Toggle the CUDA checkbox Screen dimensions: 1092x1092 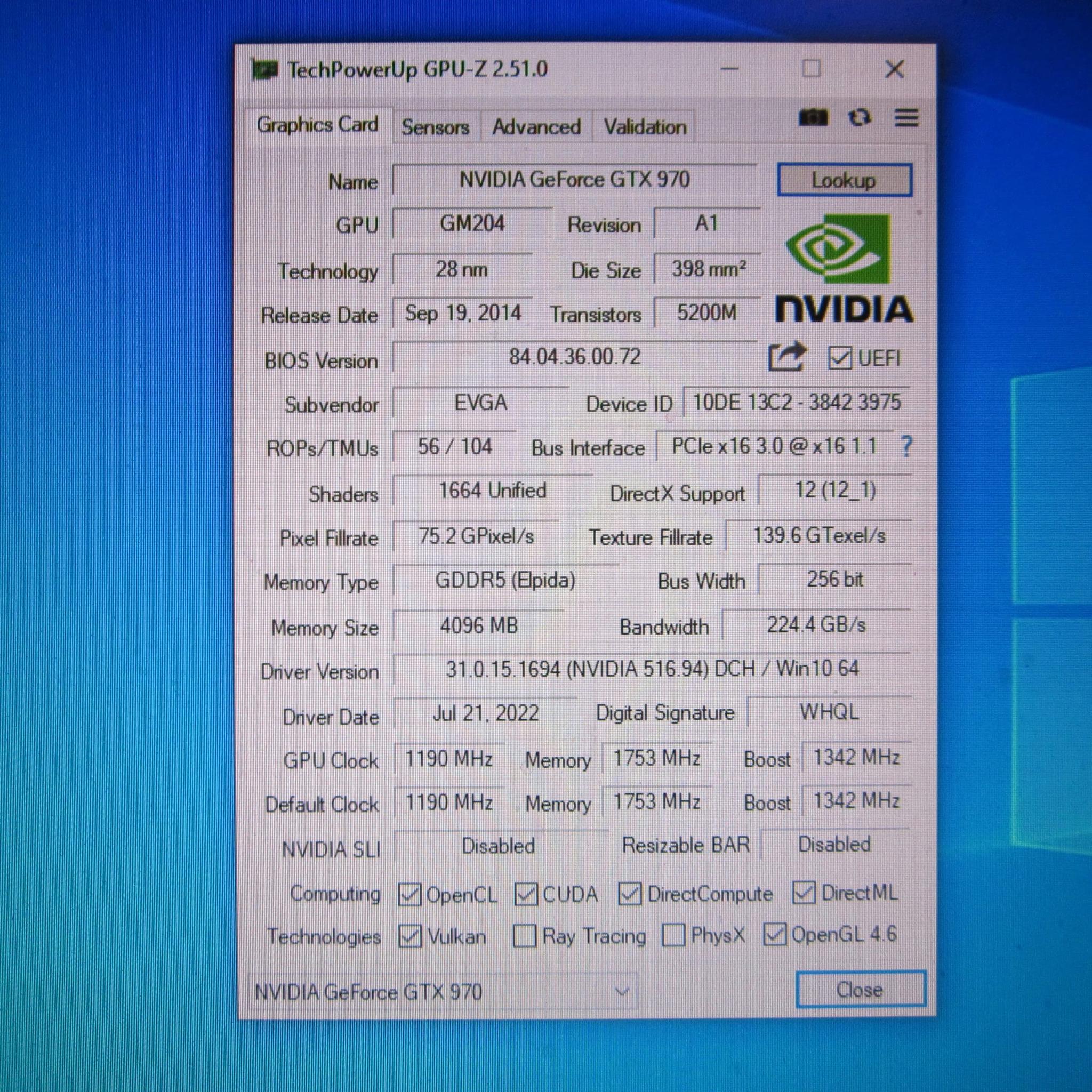click(526, 894)
